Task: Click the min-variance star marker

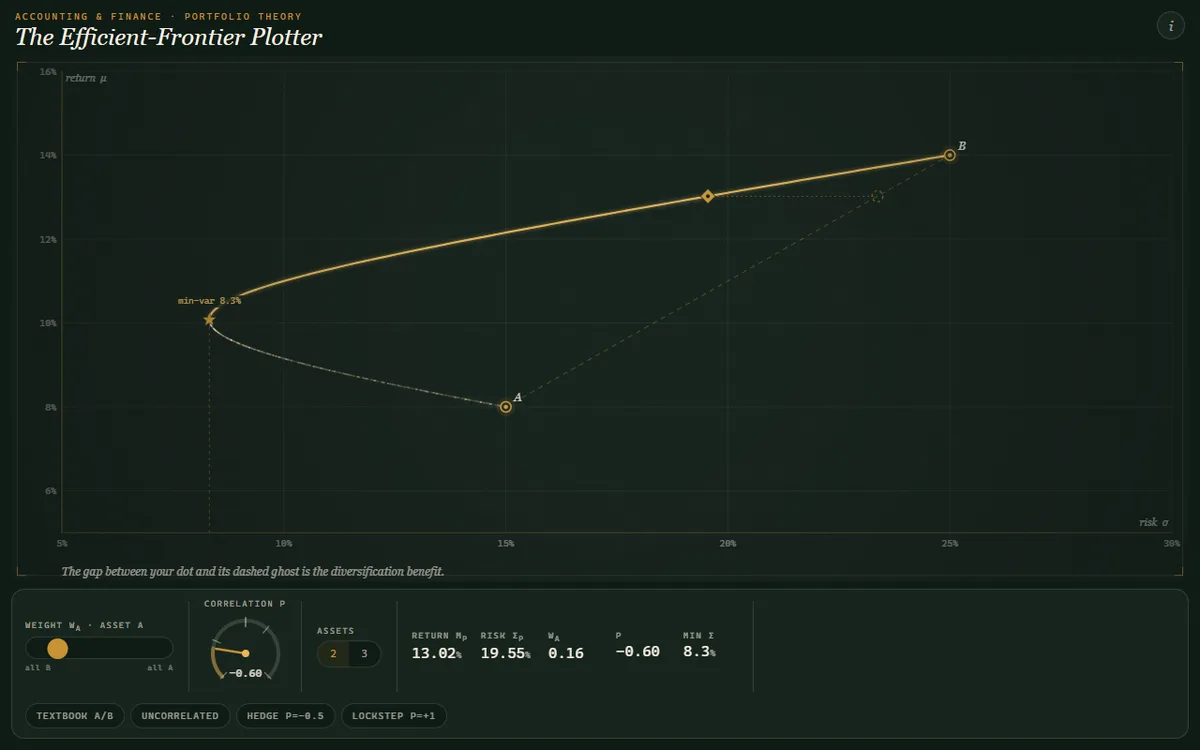Action: click(x=209, y=320)
